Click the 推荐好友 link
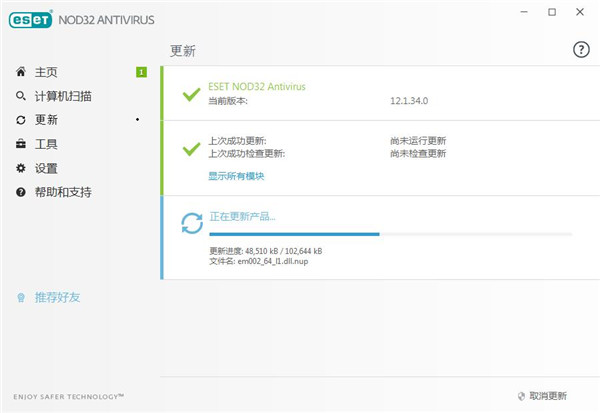The width and height of the screenshot is (600, 413). (x=57, y=297)
